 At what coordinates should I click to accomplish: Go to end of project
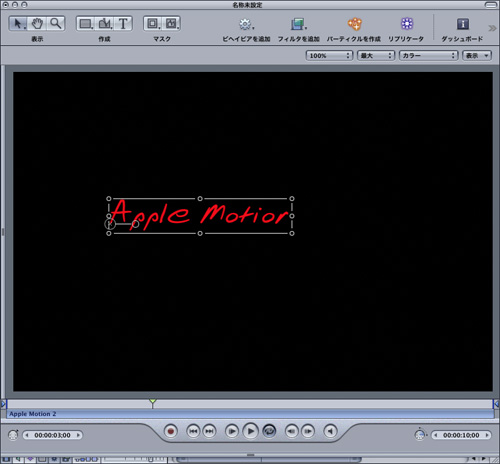tap(209, 431)
